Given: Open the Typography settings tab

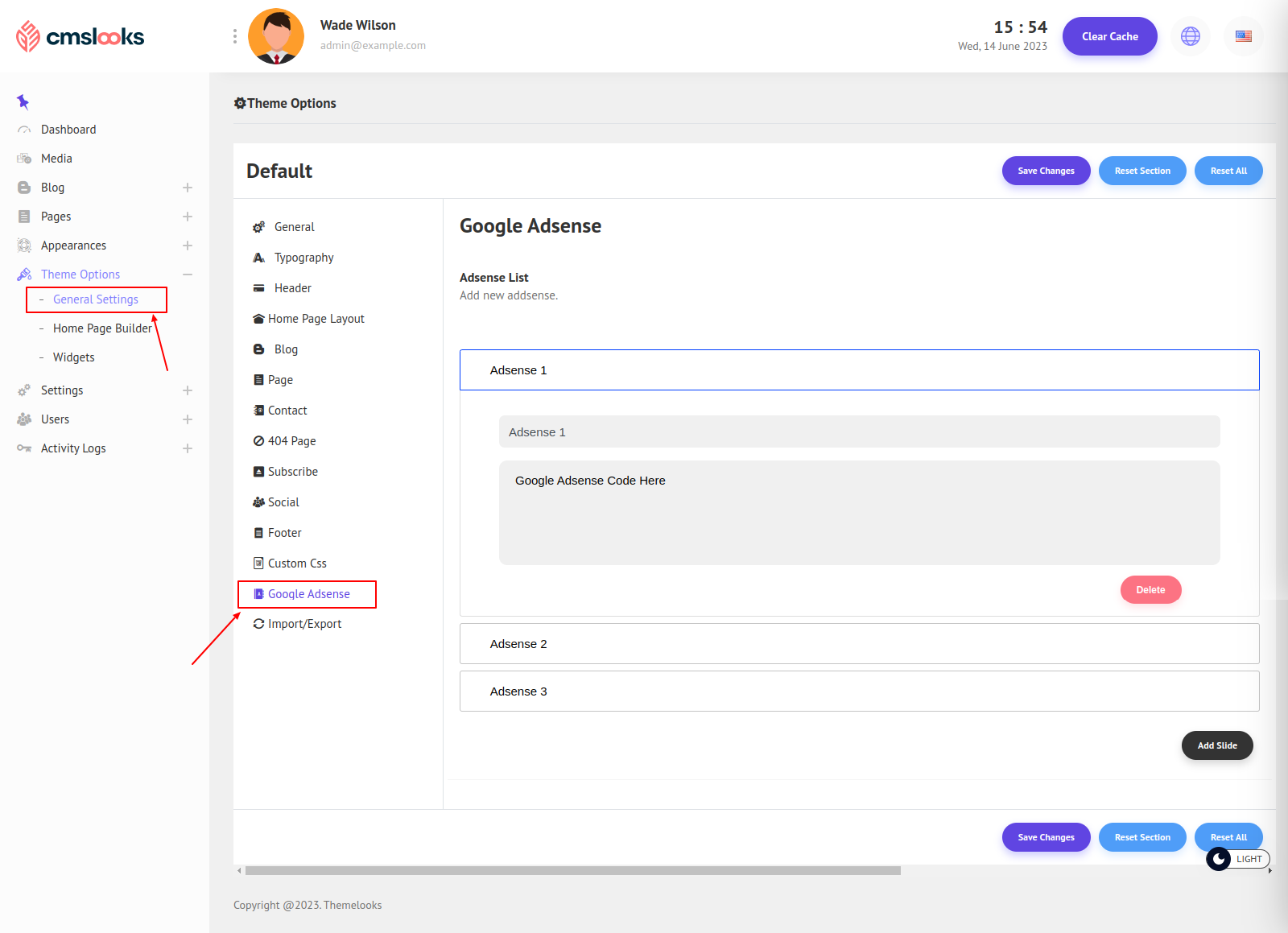Looking at the screenshot, I should [303, 258].
